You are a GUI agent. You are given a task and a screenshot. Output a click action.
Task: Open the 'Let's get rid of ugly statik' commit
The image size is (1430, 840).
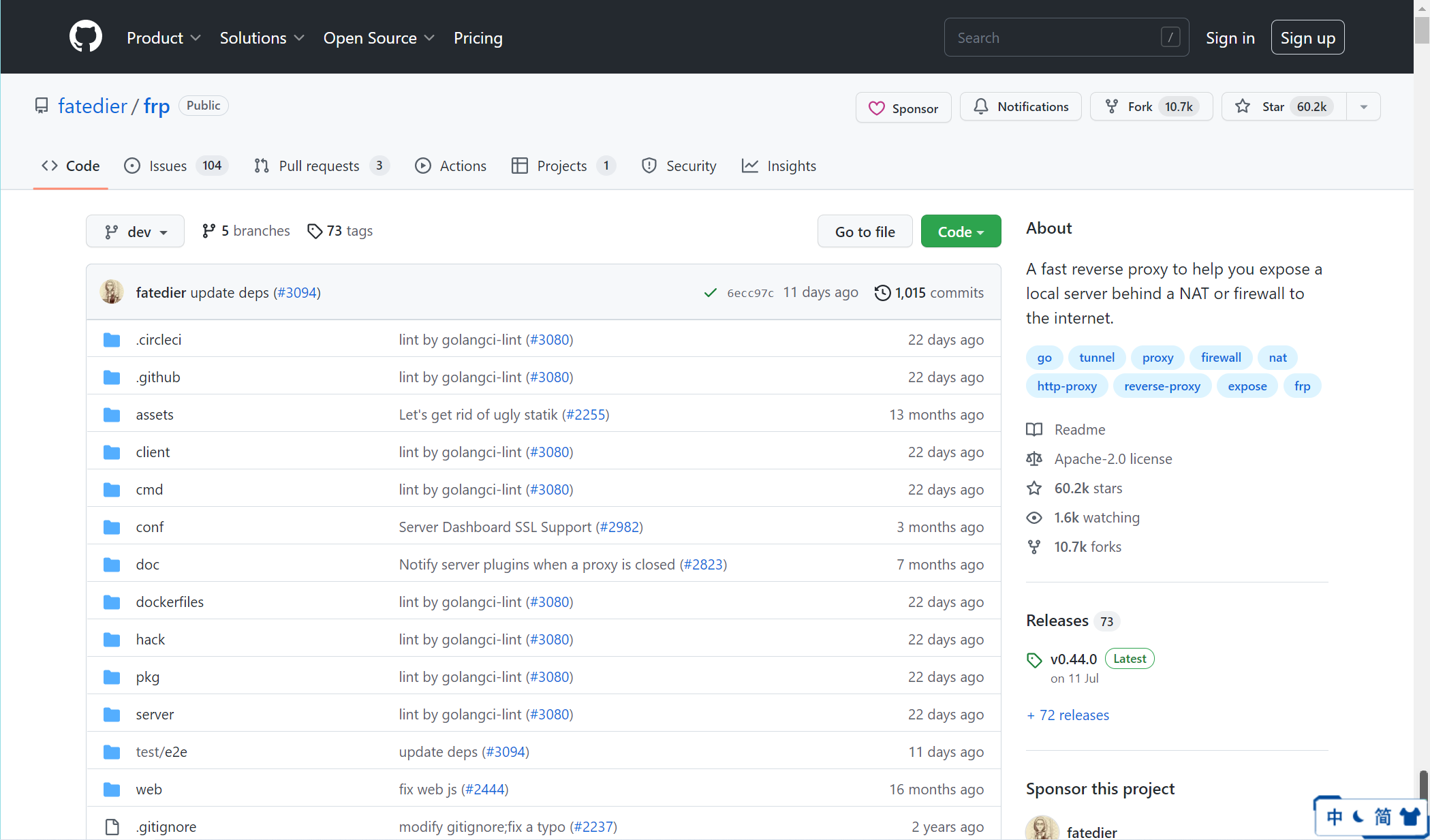(x=478, y=414)
